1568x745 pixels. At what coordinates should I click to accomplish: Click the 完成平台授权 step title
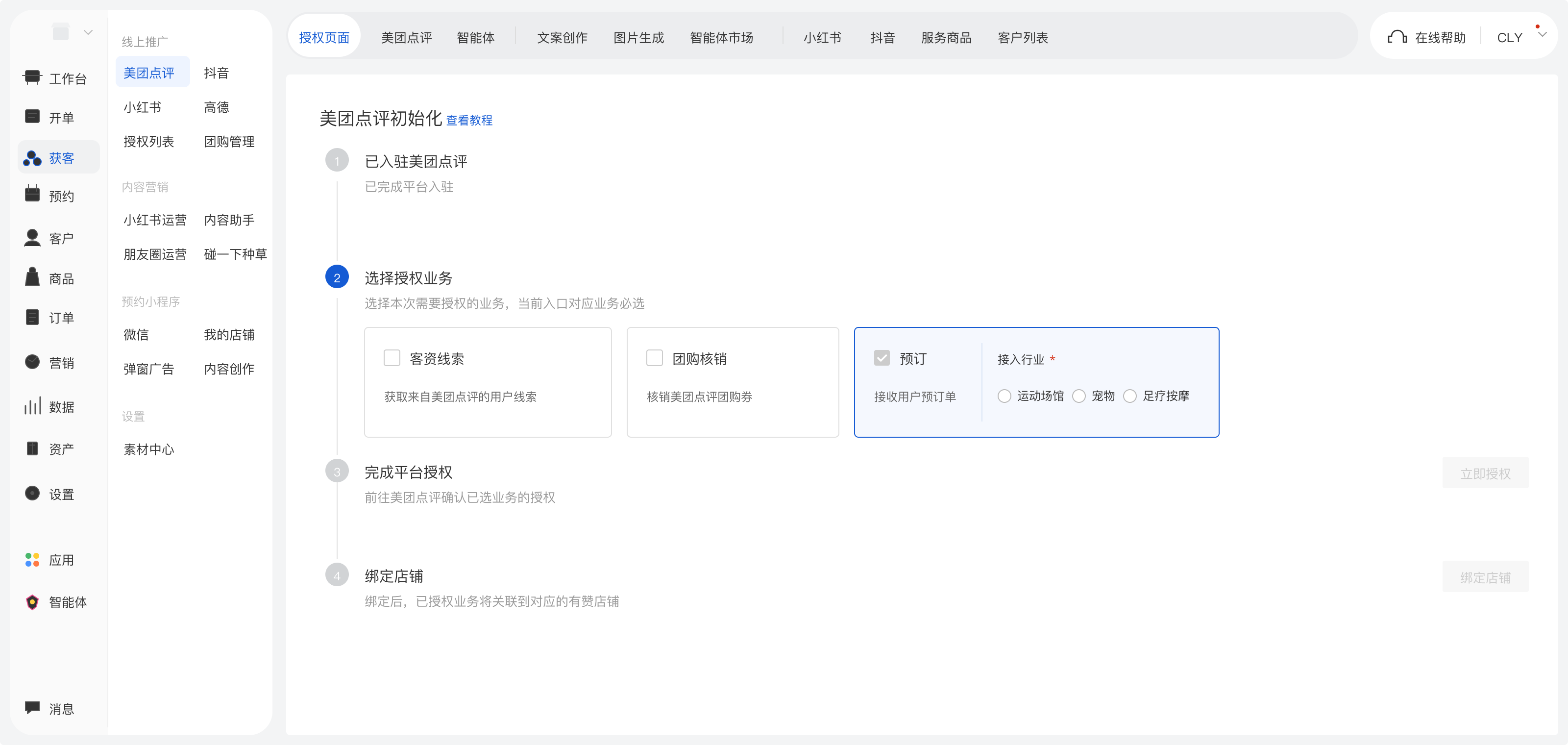tap(409, 472)
